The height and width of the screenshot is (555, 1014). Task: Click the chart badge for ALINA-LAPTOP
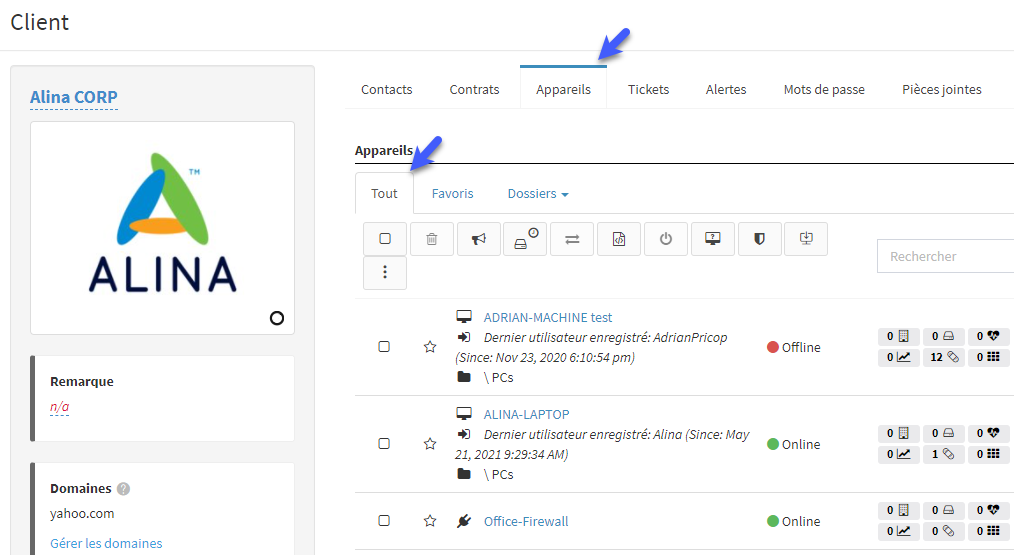click(898, 454)
